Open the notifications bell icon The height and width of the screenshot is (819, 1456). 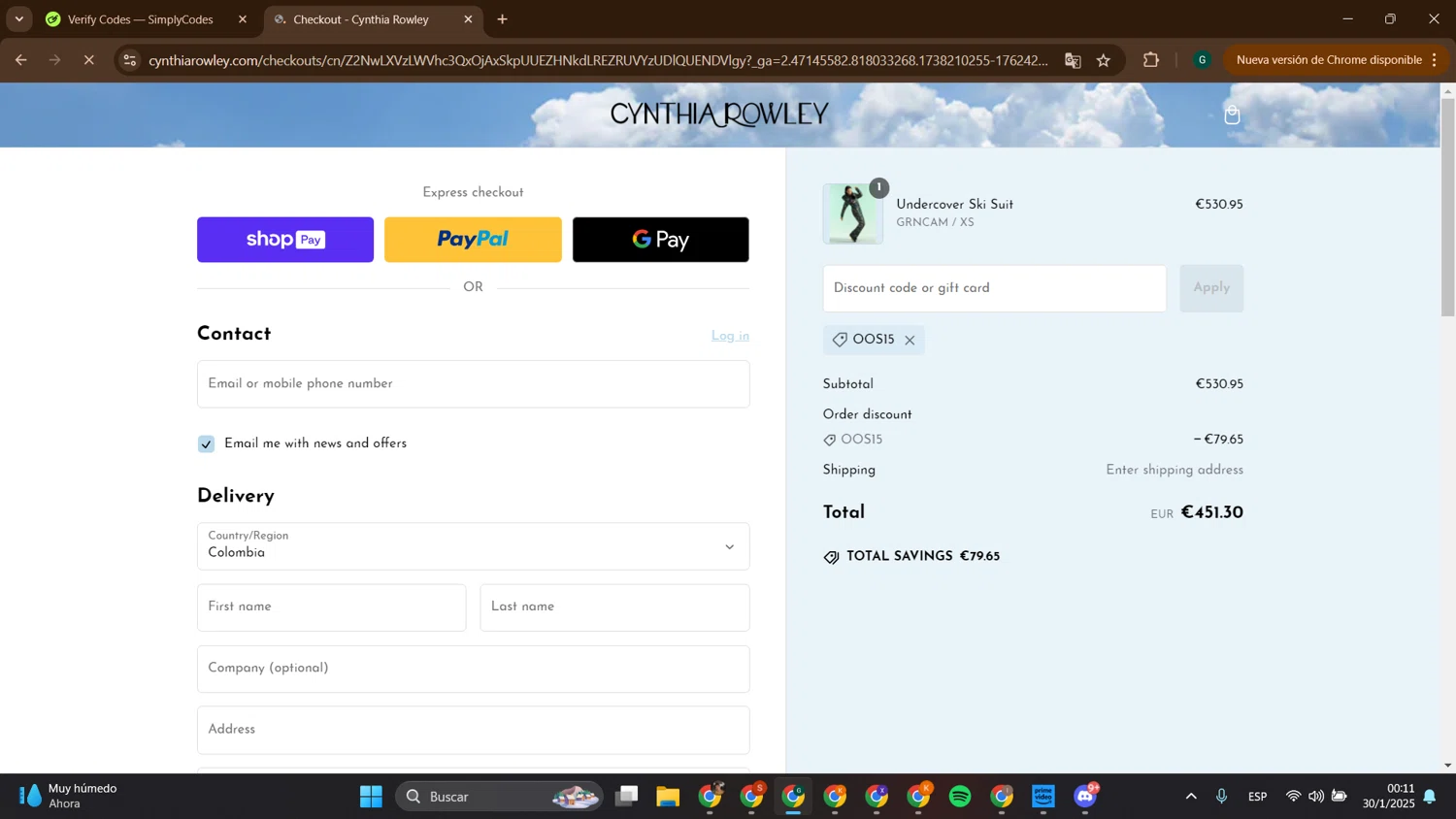click(1430, 797)
